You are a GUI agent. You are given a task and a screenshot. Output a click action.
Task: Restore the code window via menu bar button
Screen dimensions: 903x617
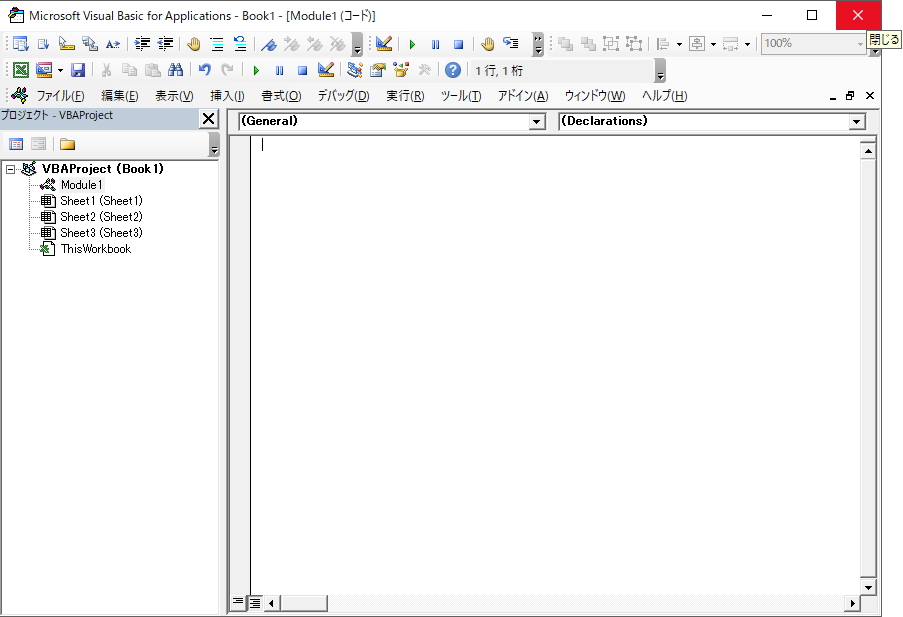click(850, 96)
